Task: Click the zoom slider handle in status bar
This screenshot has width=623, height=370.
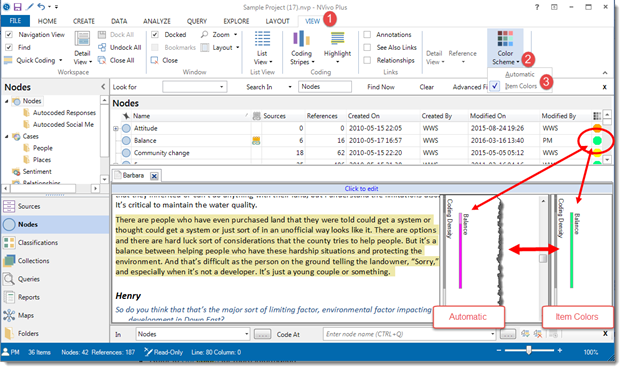Action: 528,350
